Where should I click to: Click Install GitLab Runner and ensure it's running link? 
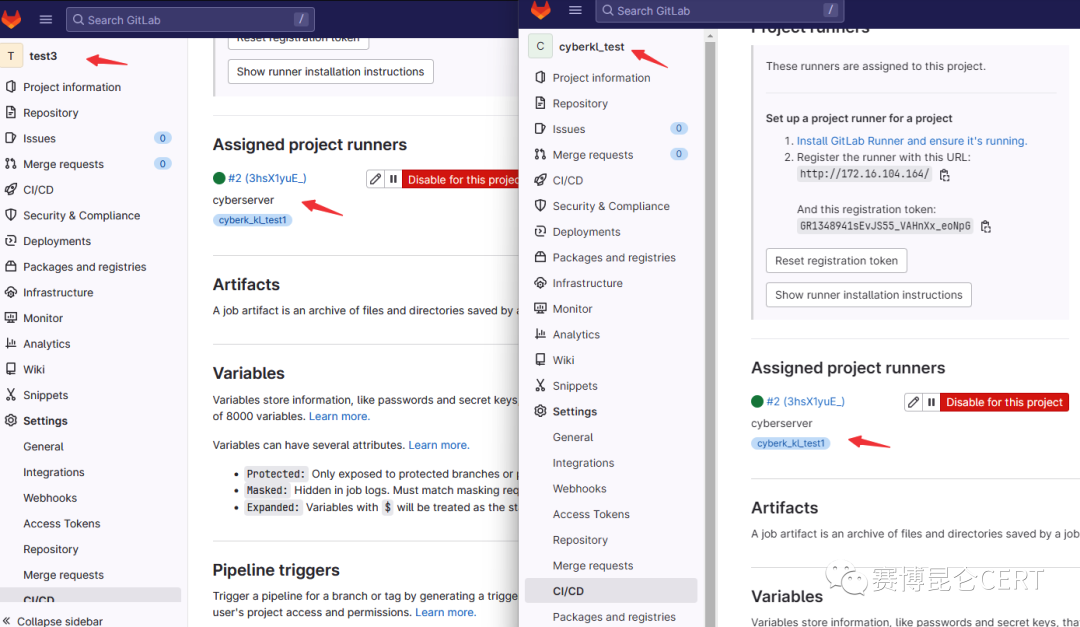tap(911, 141)
